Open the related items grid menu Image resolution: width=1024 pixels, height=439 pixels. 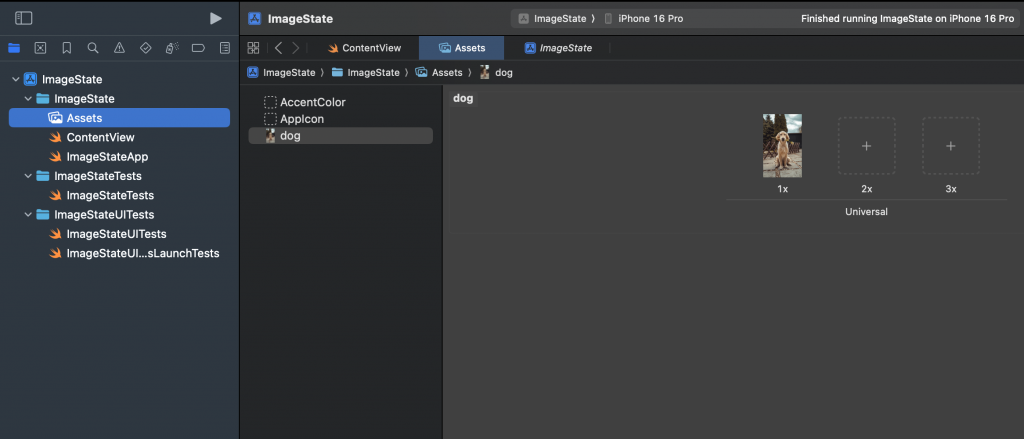[254, 48]
